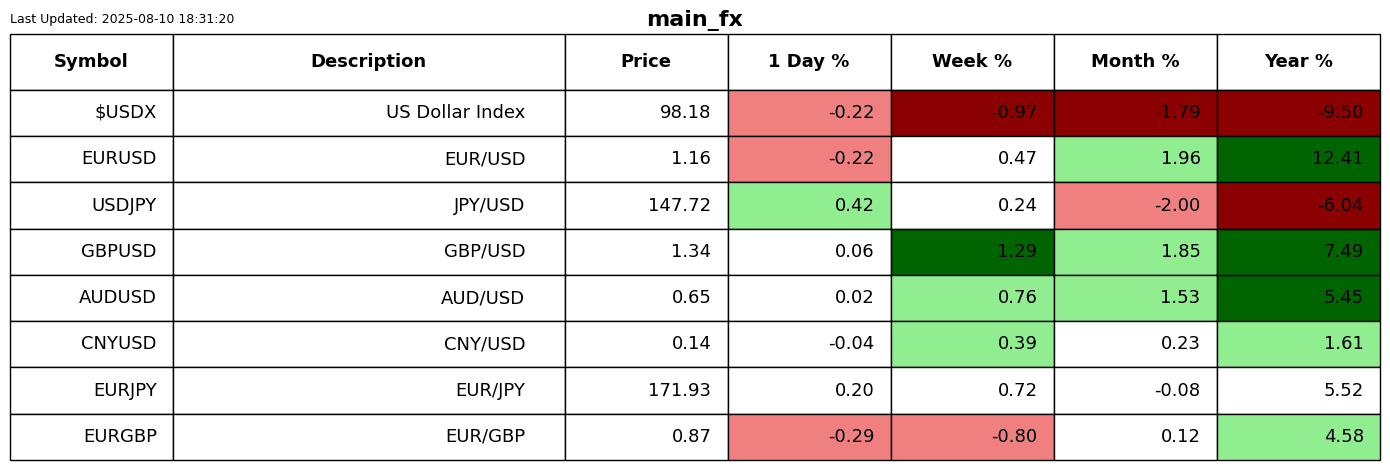Click the main_fx table title
This screenshot has width=1390, height=470.
point(694,20)
